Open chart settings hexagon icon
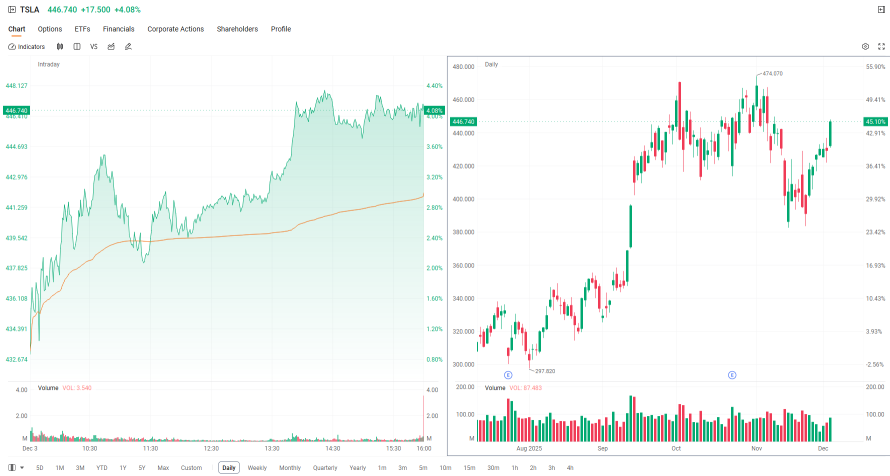The height and width of the screenshot is (476, 890). (865, 47)
